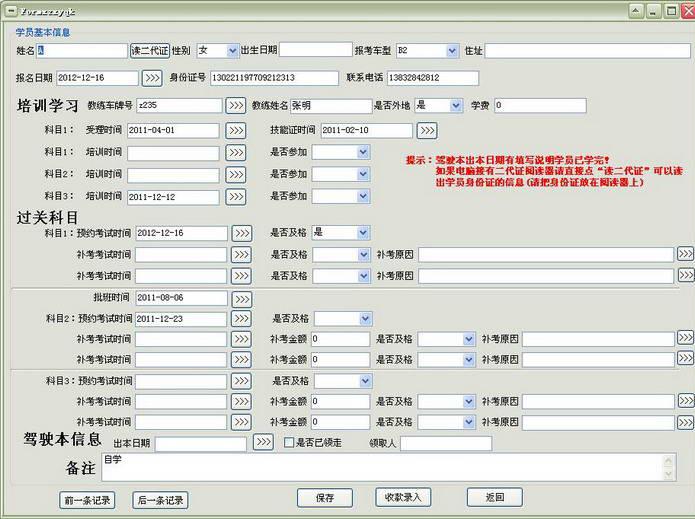Click the 受理时间 field showing 2011-04-01

[x=173, y=130]
